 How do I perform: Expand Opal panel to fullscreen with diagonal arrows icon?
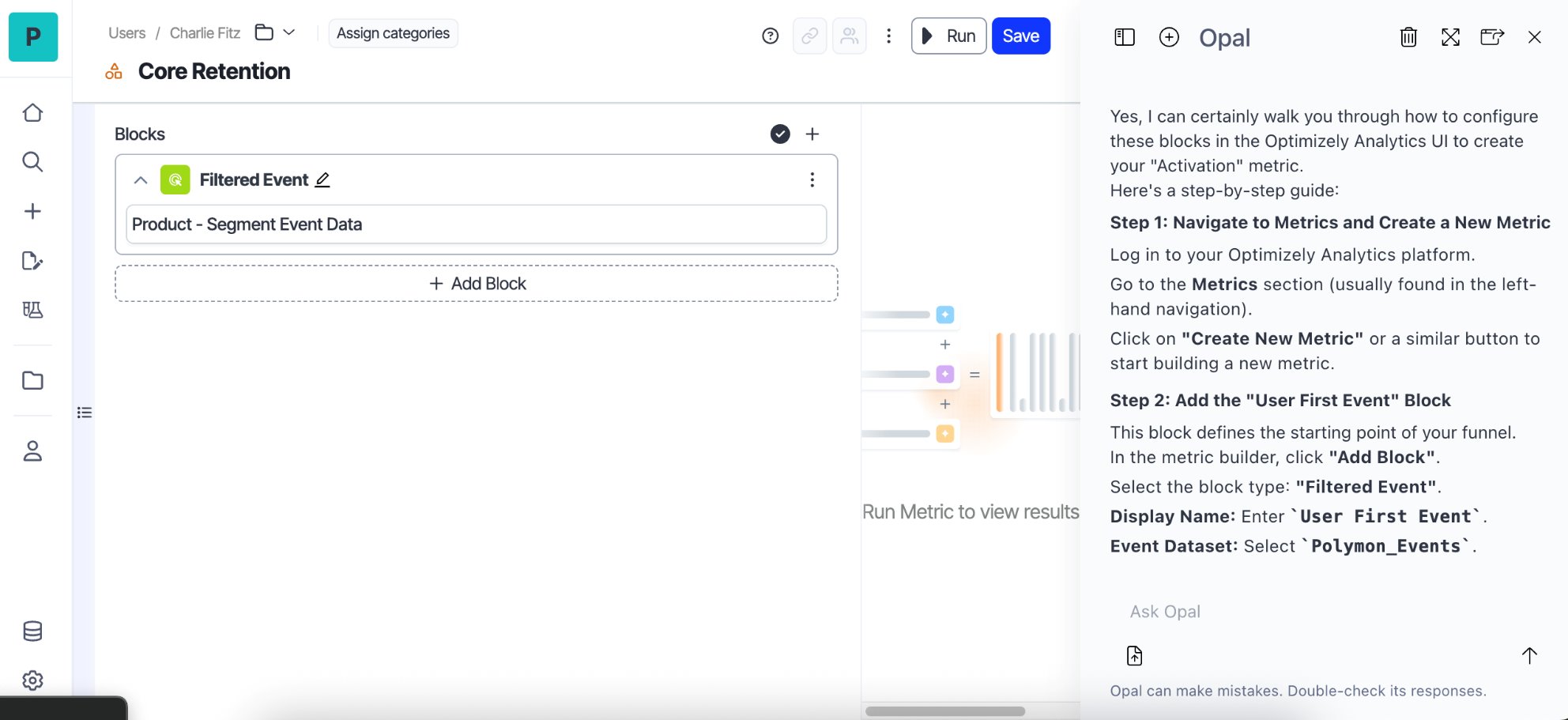[1450, 37]
